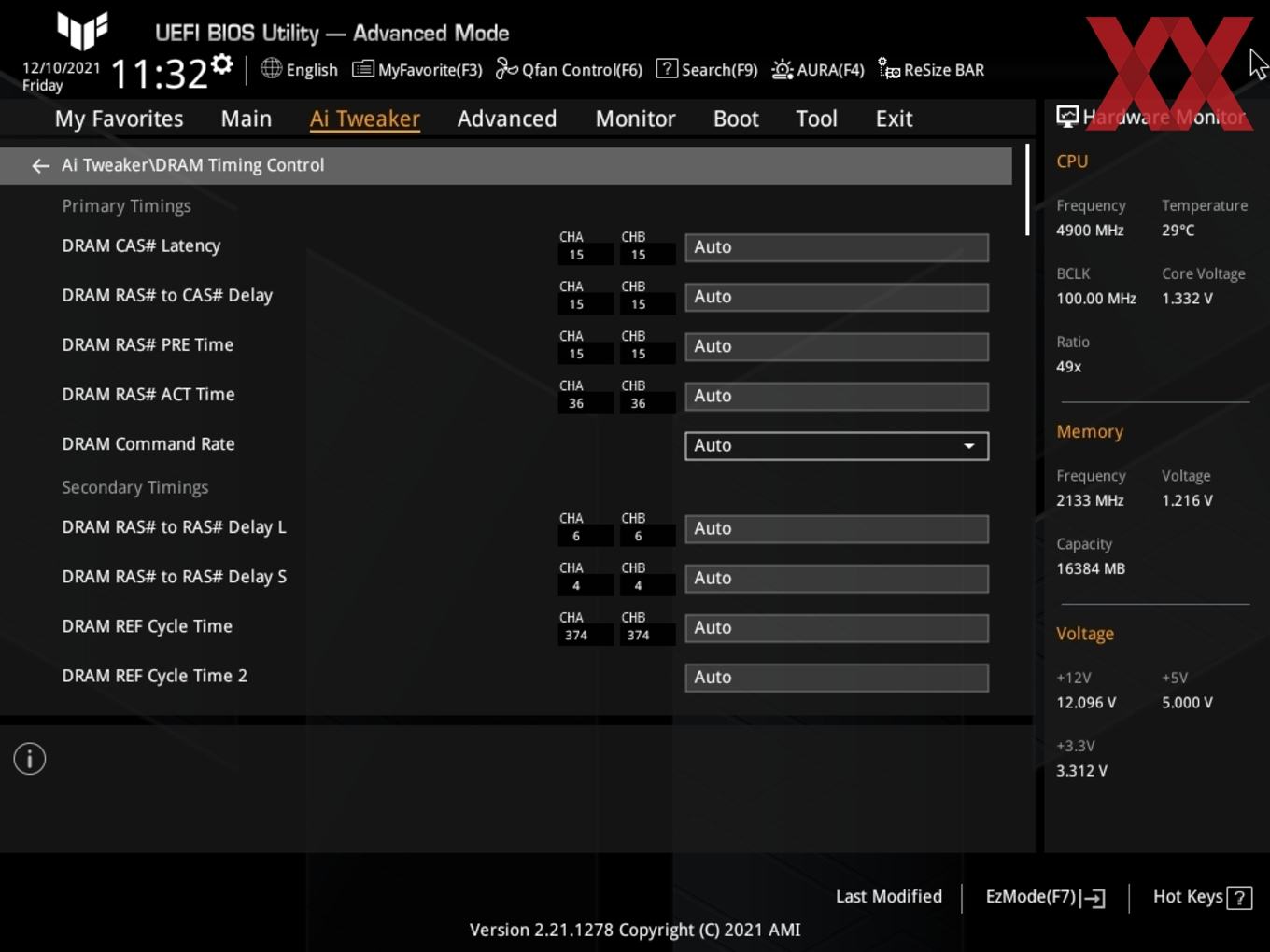
Task: Select the DRAM Command Rate label
Action: click(x=148, y=443)
